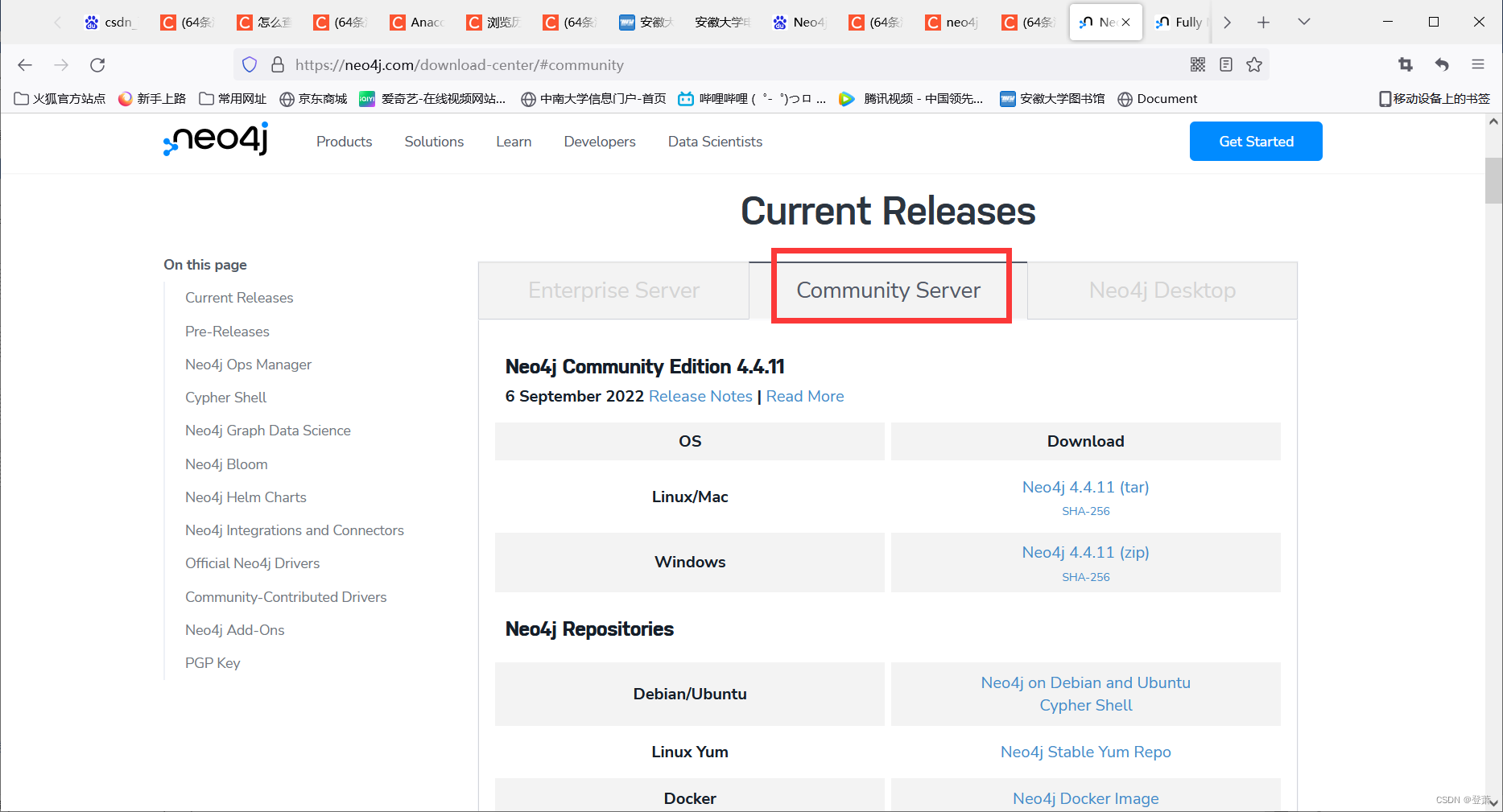Image resolution: width=1503 pixels, height=812 pixels.
Task: Open 新手上路 Firefox bookmark
Action: [152, 99]
